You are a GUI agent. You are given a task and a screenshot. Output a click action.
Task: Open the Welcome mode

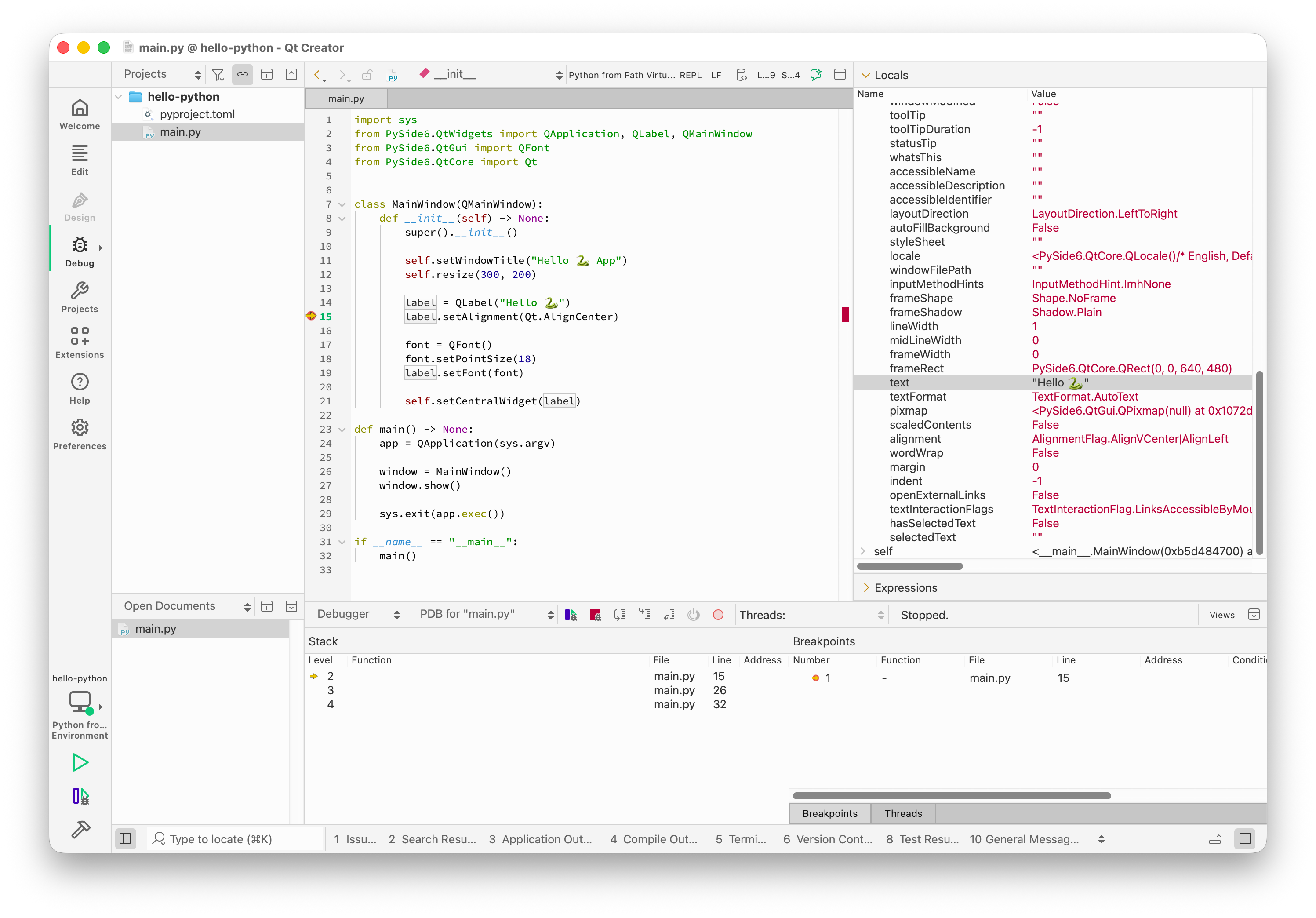tap(80, 115)
